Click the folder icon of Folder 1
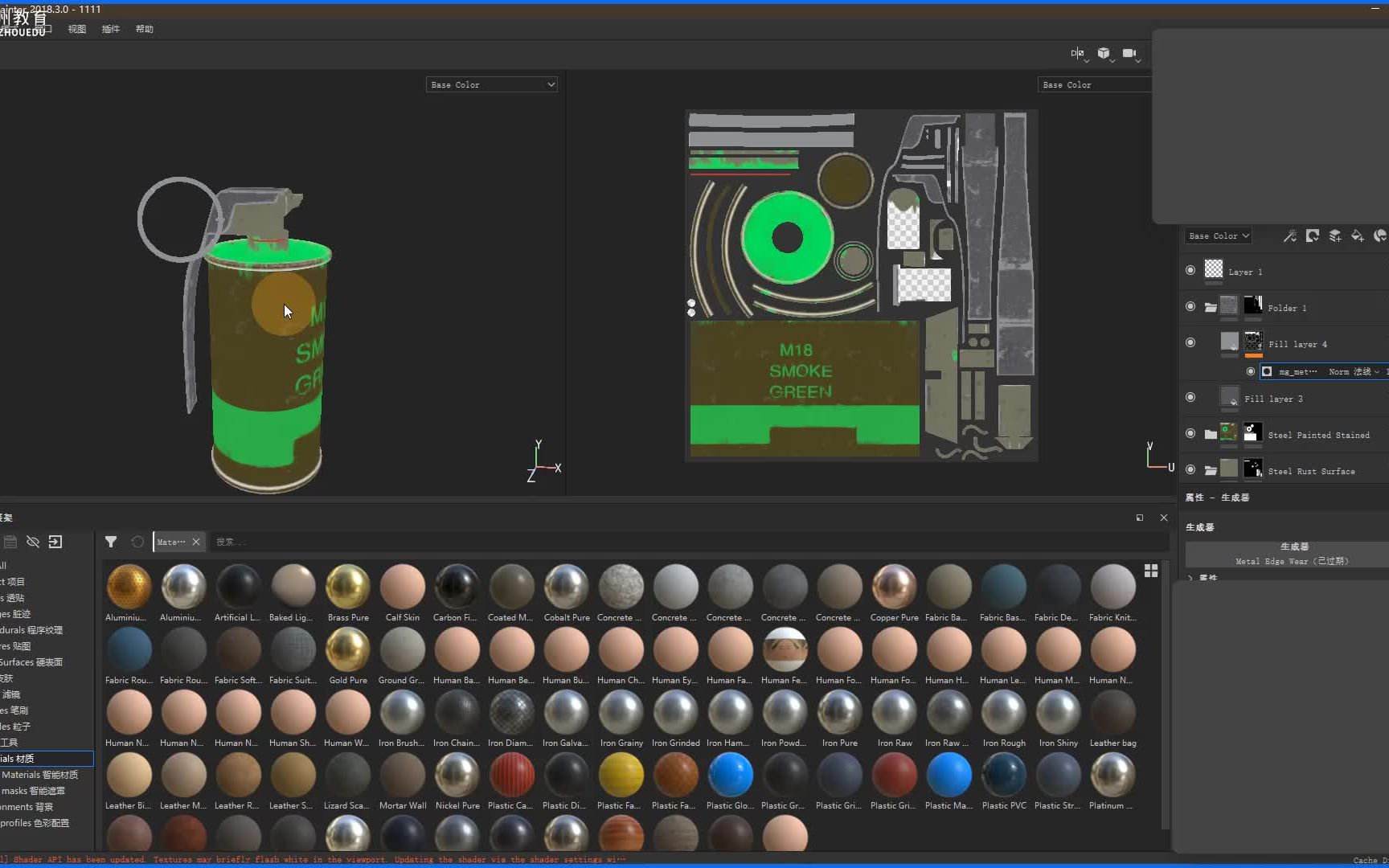The image size is (1389, 868). click(x=1211, y=307)
